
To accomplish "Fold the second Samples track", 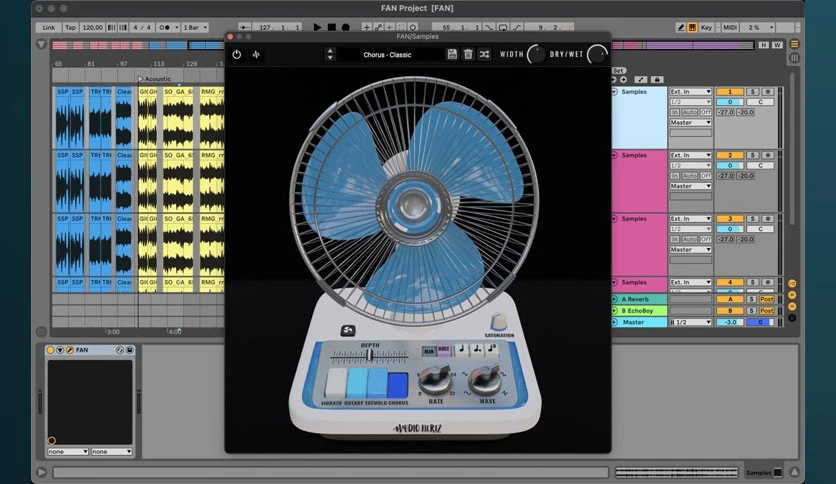I will pyautogui.click(x=614, y=155).
